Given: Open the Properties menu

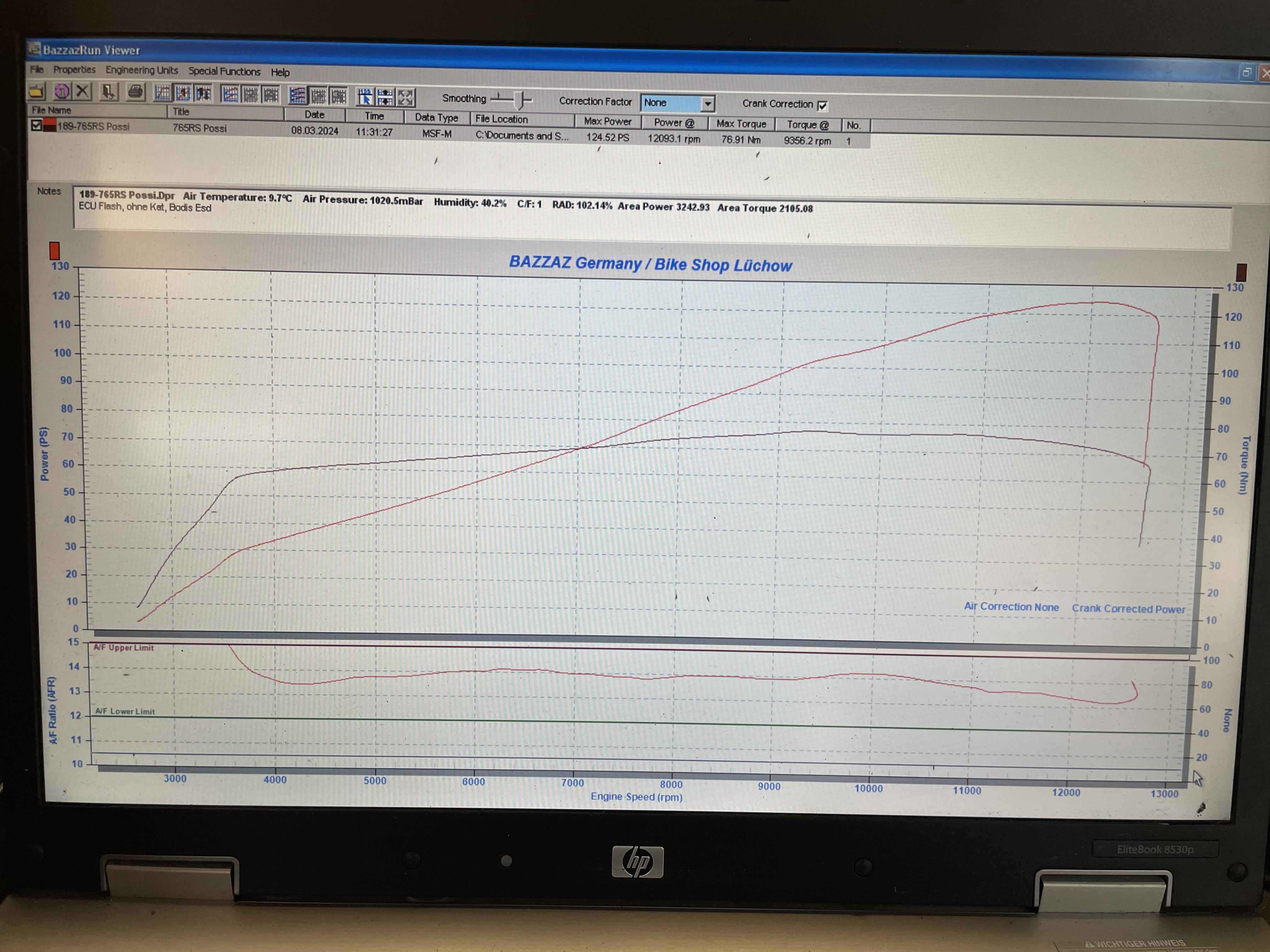Looking at the screenshot, I should pos(74,70).
